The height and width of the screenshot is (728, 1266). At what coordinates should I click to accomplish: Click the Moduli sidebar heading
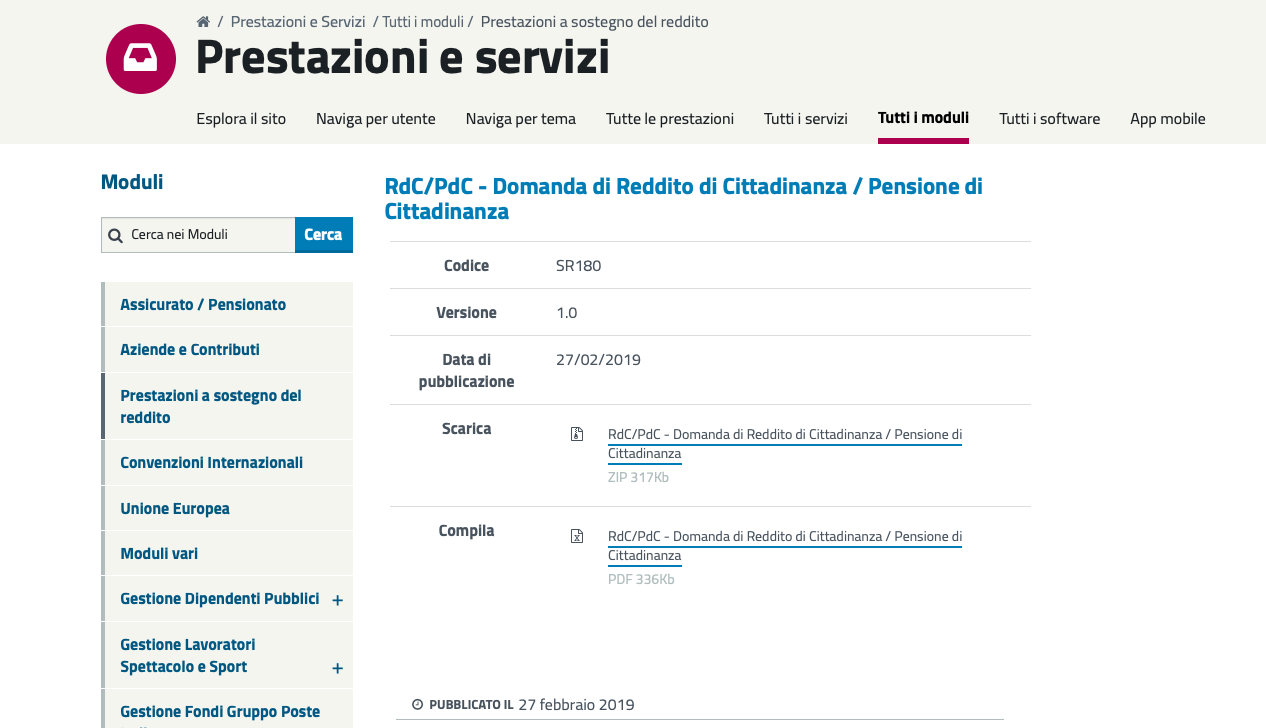tap(132, 182)
